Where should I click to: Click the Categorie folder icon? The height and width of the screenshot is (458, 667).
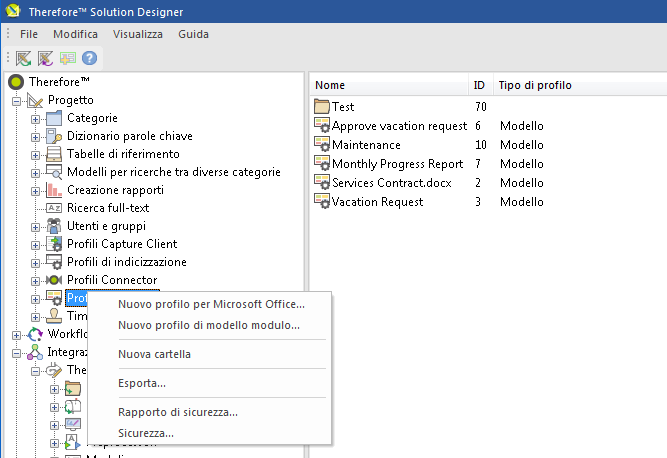[54, 118]
